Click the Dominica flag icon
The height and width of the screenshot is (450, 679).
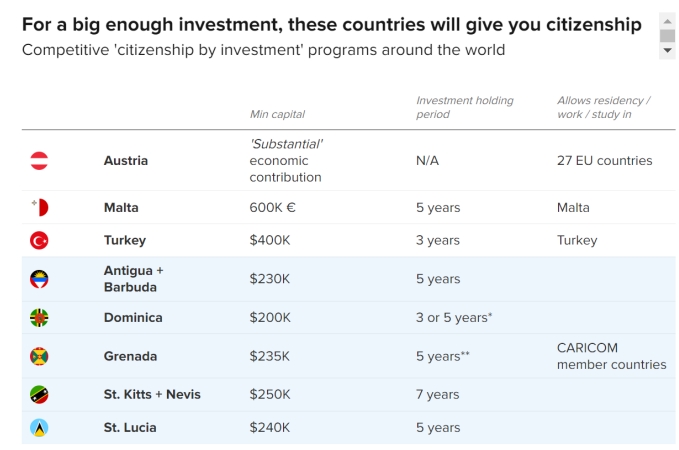(39, 318)
